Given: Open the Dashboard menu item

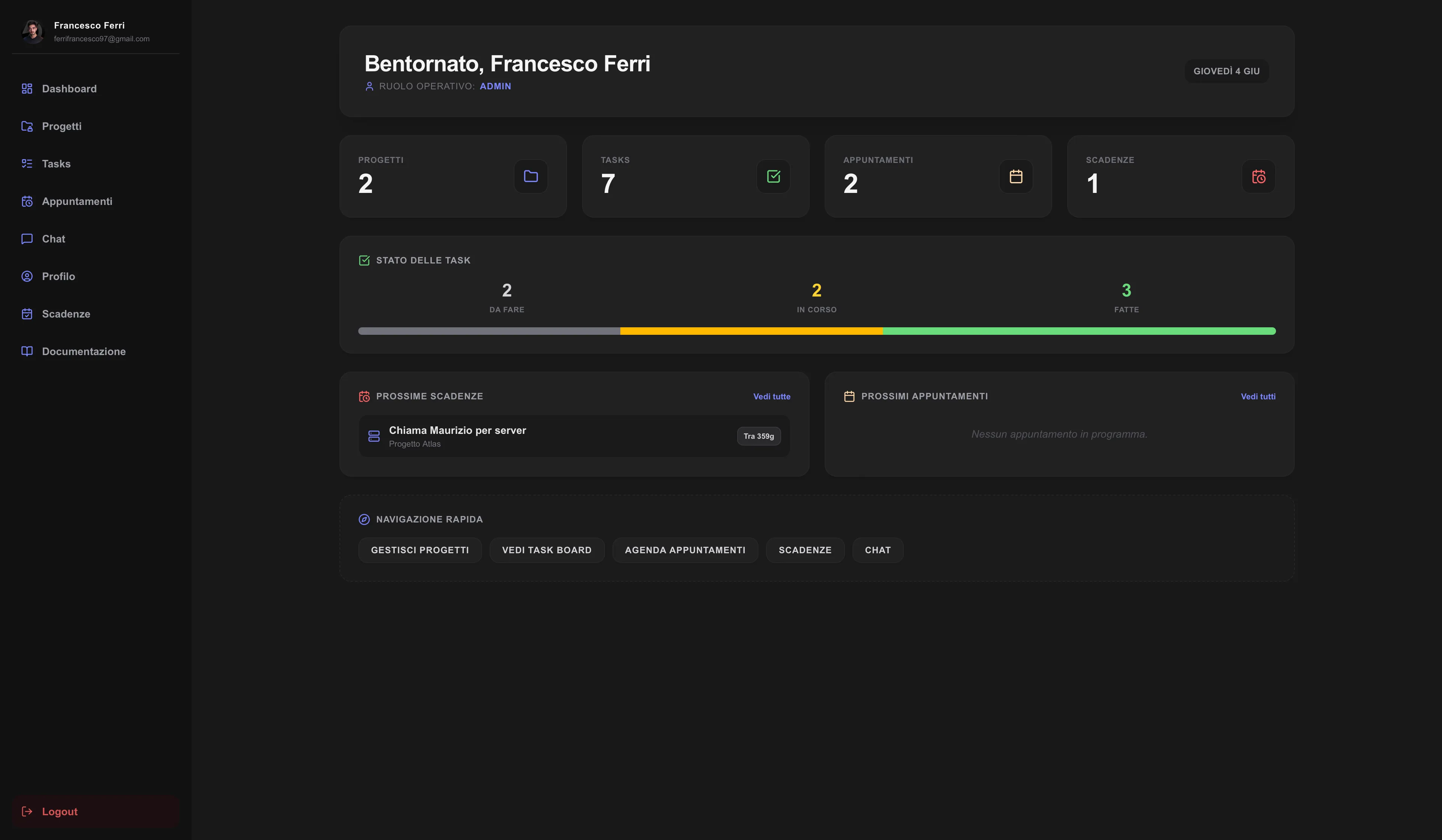Looking at the screenshot, I should coord(95,89).
